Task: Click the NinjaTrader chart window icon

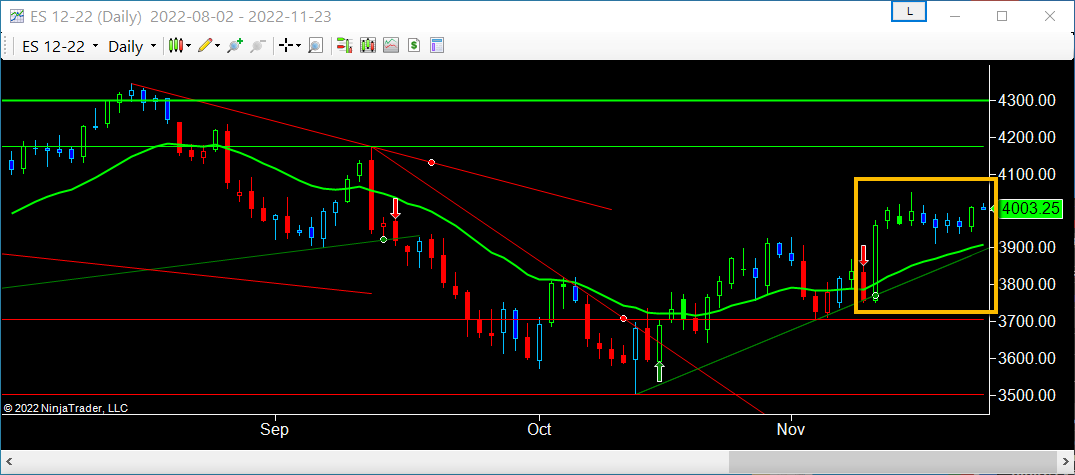Action: click(x=16, y=16)
